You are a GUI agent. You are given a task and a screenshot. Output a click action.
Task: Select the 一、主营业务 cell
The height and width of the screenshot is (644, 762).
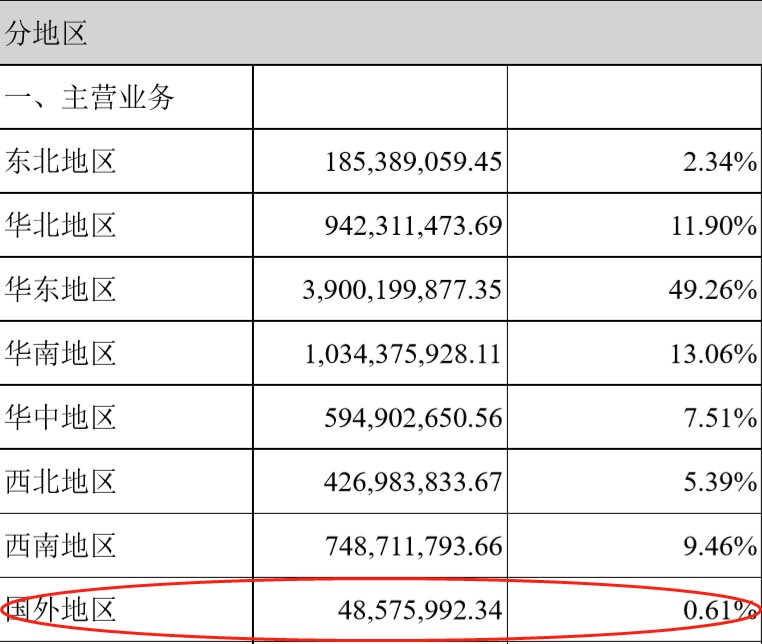(90, 98)
